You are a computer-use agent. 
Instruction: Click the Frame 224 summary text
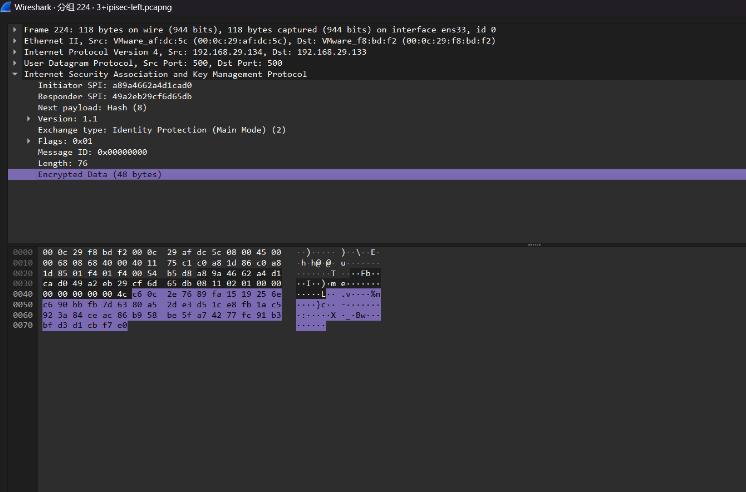pyautogui.click(x=260, y=30)
